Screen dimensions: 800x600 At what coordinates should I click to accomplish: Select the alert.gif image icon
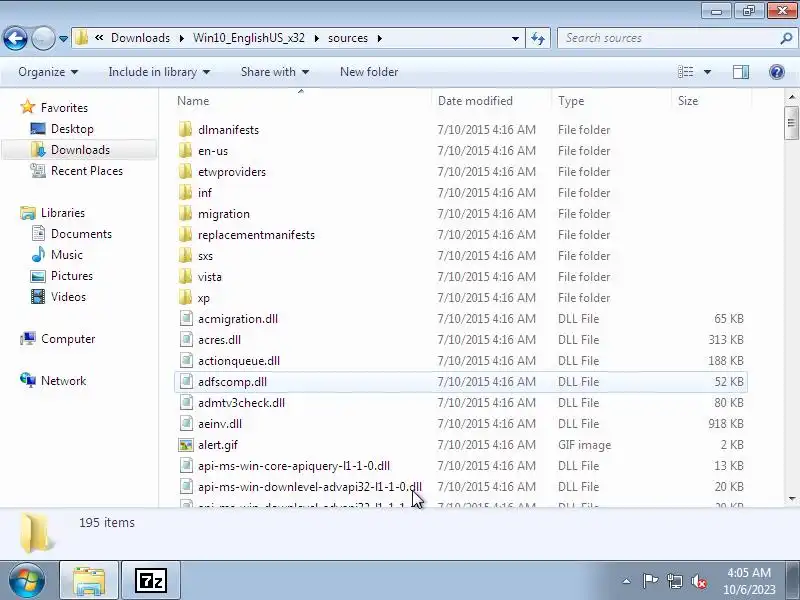click(186, 445)
